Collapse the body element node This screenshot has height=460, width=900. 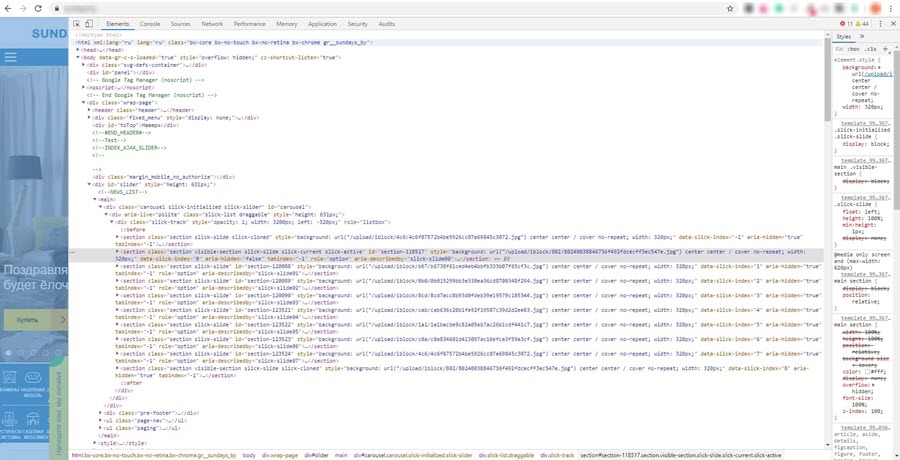78,57
